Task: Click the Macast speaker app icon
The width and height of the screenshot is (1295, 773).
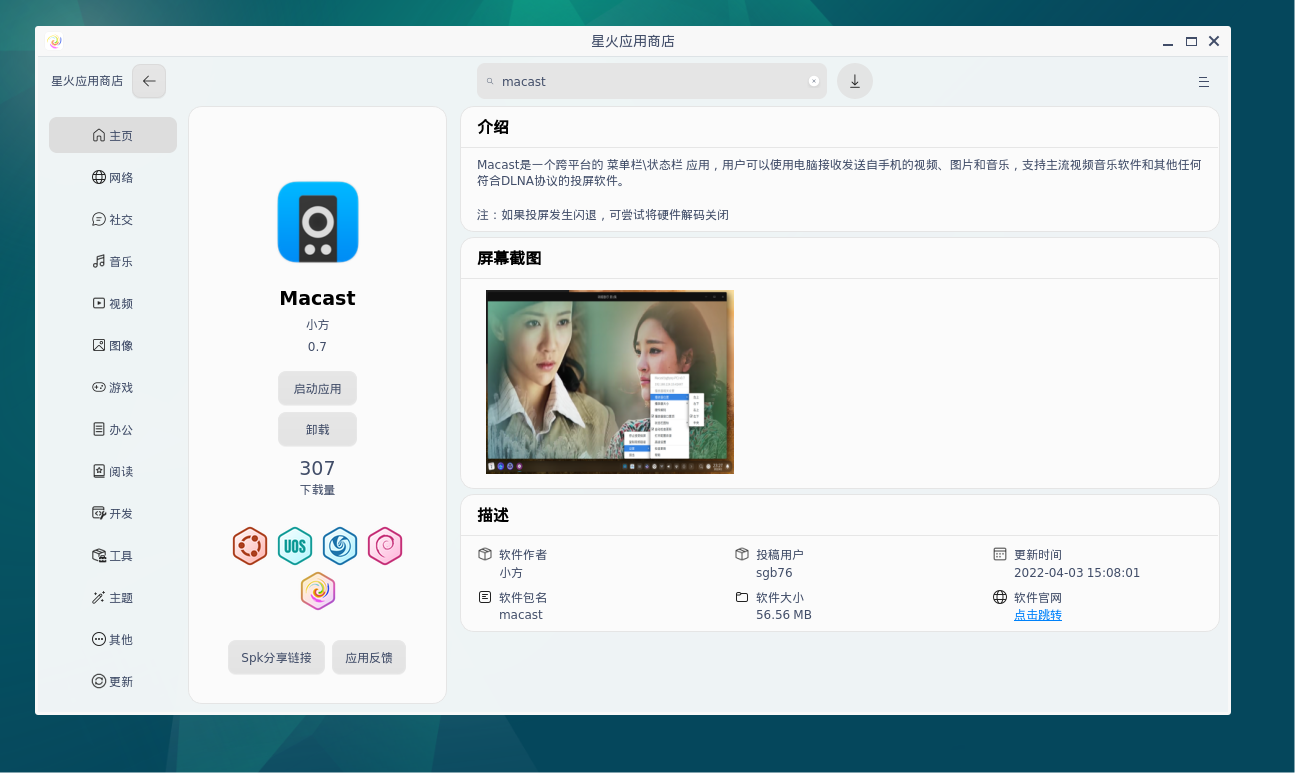Action: click(318, 222)
